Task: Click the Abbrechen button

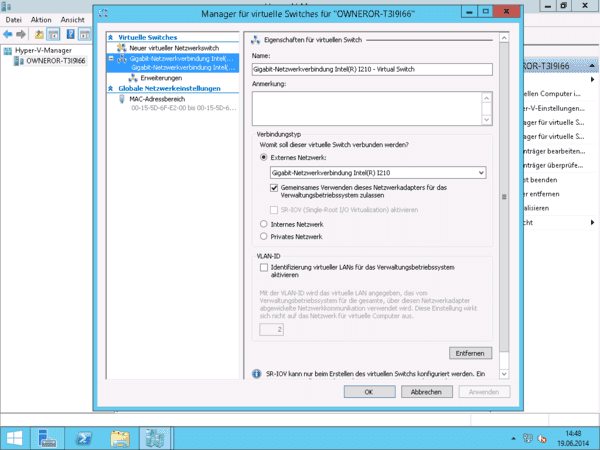Action: click(427, 392)
